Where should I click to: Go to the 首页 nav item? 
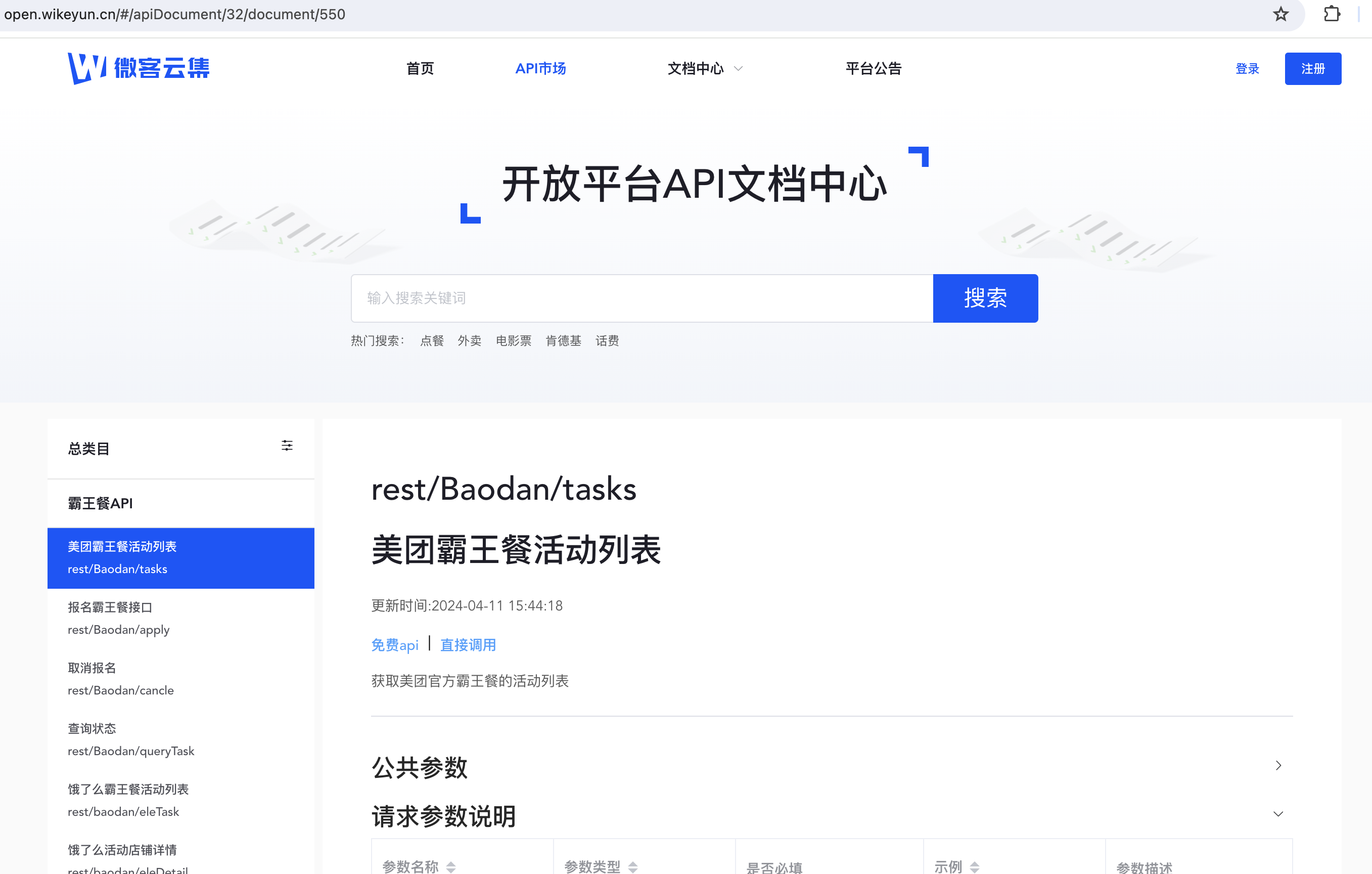[x=420, y=68]
